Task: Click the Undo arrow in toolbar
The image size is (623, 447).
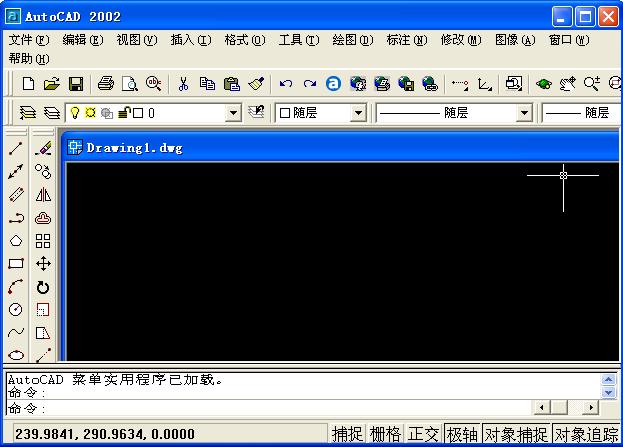Action: (287, 84)
